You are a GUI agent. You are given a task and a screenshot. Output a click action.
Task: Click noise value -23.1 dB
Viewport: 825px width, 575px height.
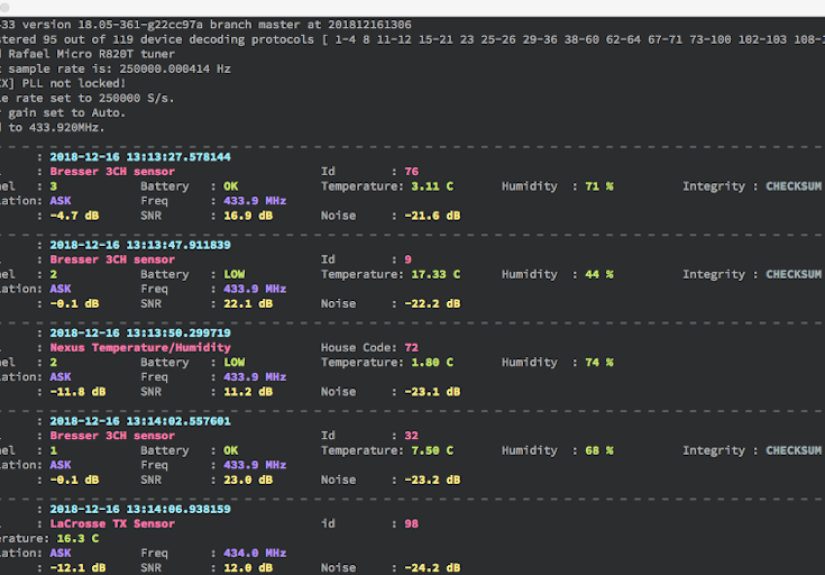tap(432, 392)
